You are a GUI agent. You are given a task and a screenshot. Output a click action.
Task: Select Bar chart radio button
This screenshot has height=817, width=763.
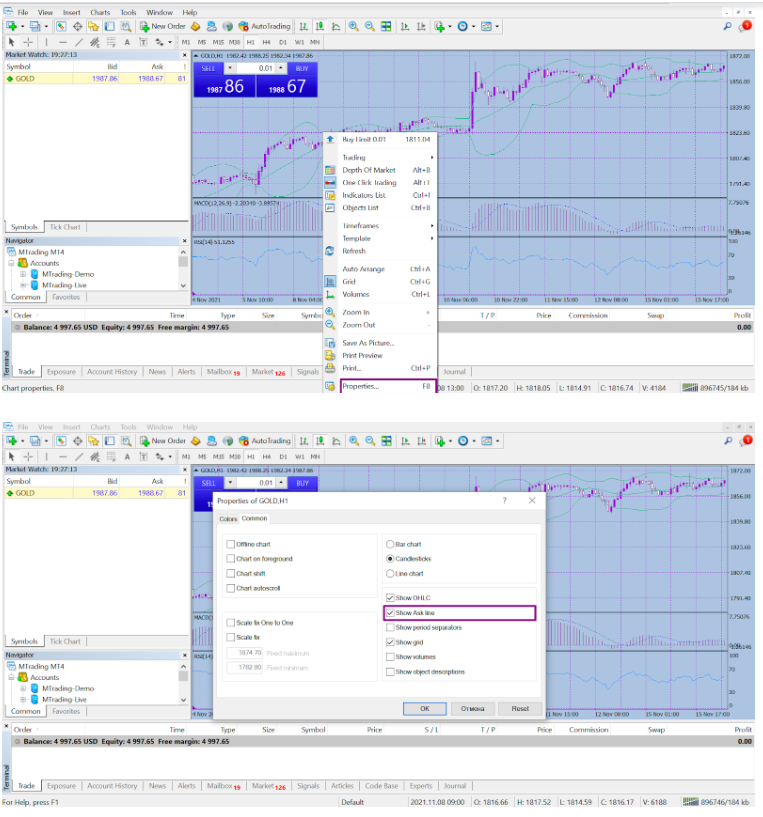coord(390,544)
